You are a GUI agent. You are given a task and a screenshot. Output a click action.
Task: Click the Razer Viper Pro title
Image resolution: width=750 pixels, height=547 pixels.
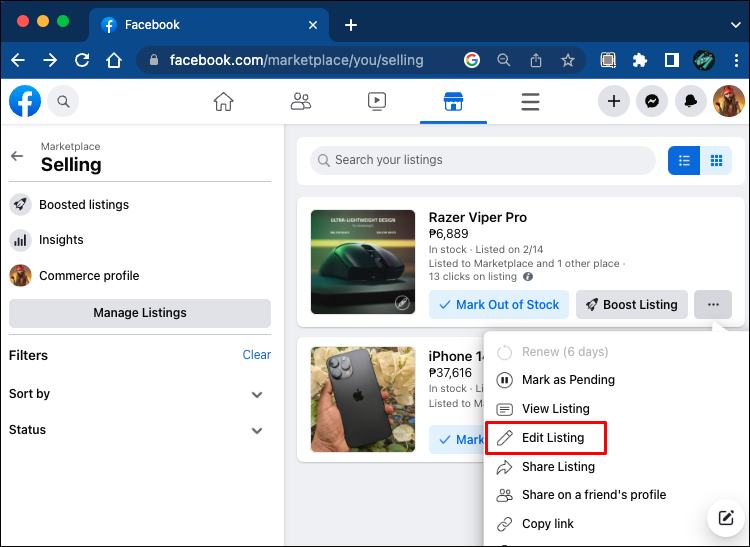pyautogui.click(x=477, y=218)
